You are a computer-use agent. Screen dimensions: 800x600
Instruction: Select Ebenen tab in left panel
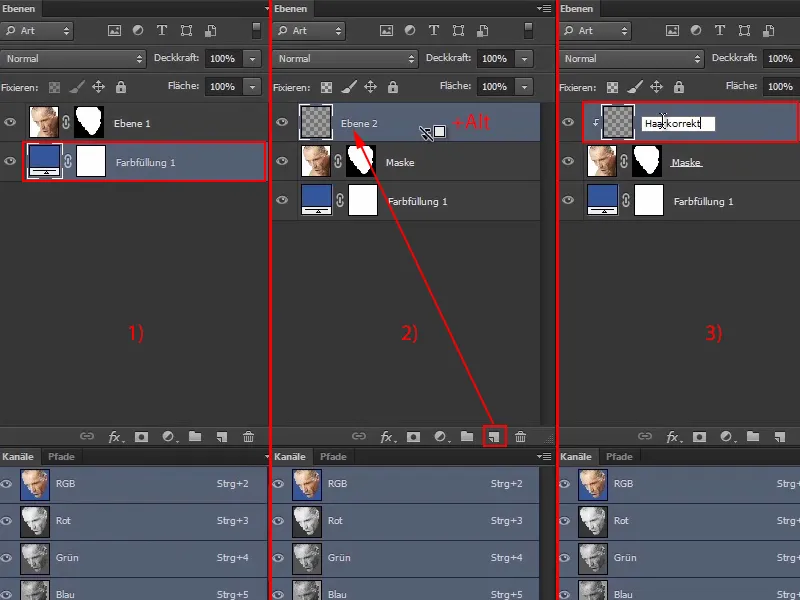(x=19, y=9)
